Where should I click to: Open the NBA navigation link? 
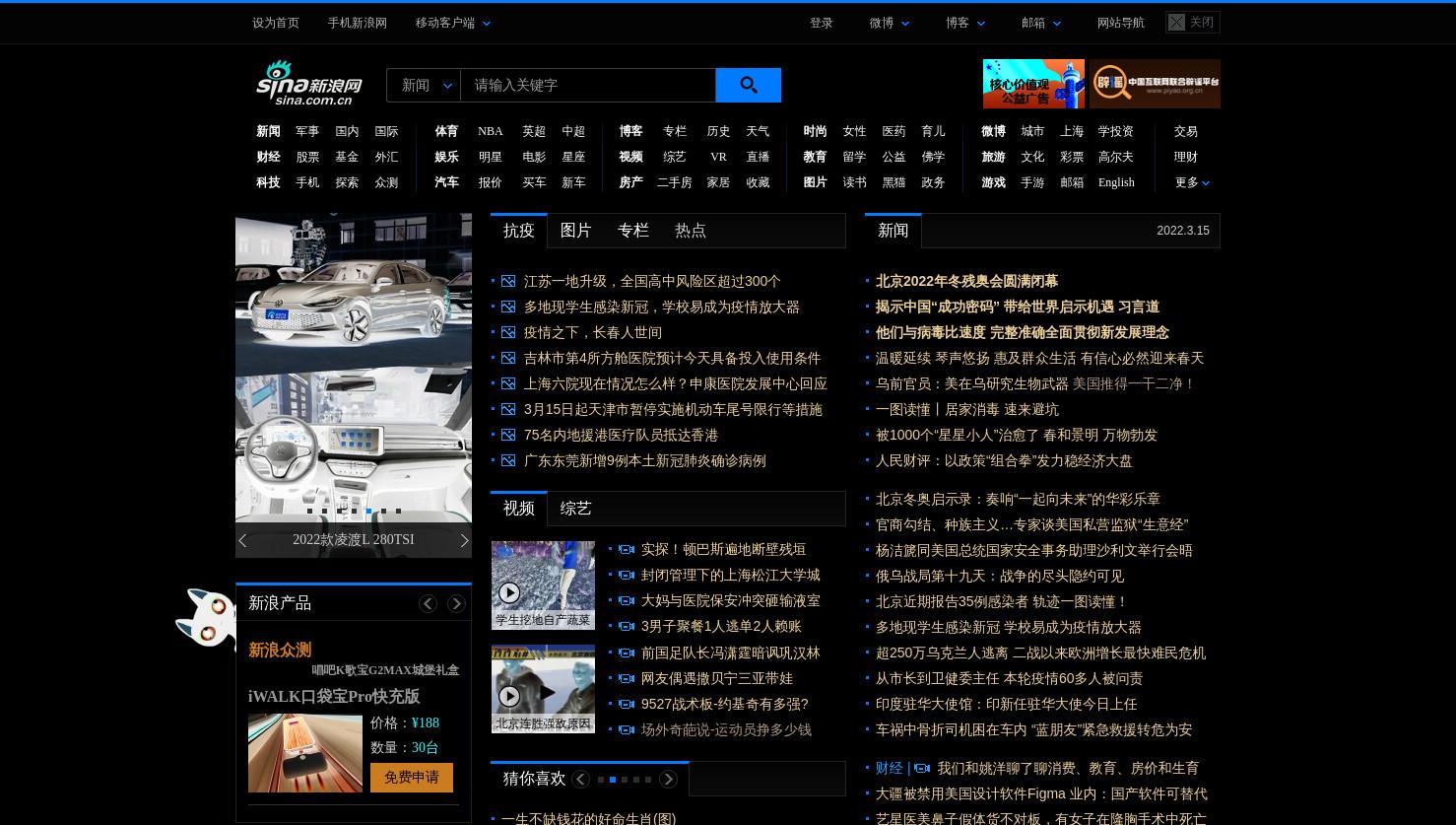491,131
